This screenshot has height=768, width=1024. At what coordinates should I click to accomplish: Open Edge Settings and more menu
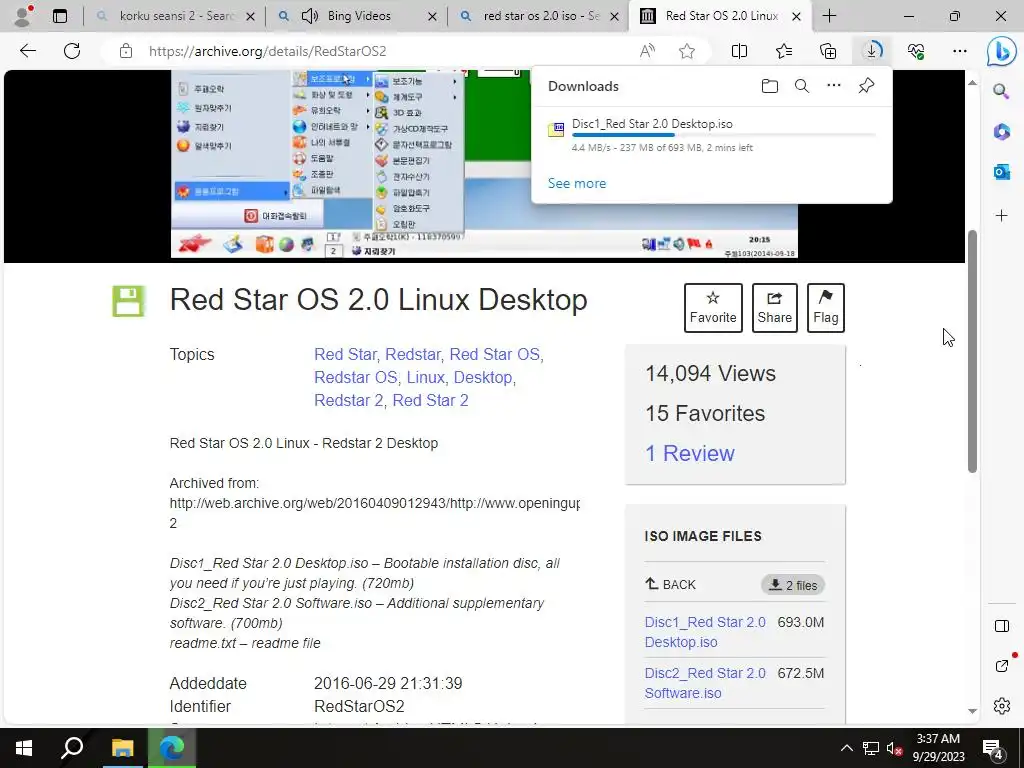click(959, 51)
